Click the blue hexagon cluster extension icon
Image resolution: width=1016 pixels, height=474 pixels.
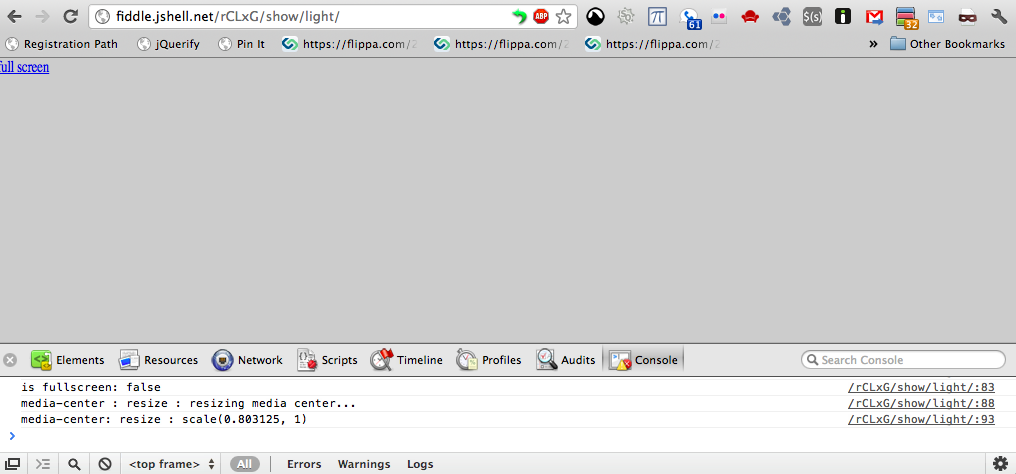(781, 17)
